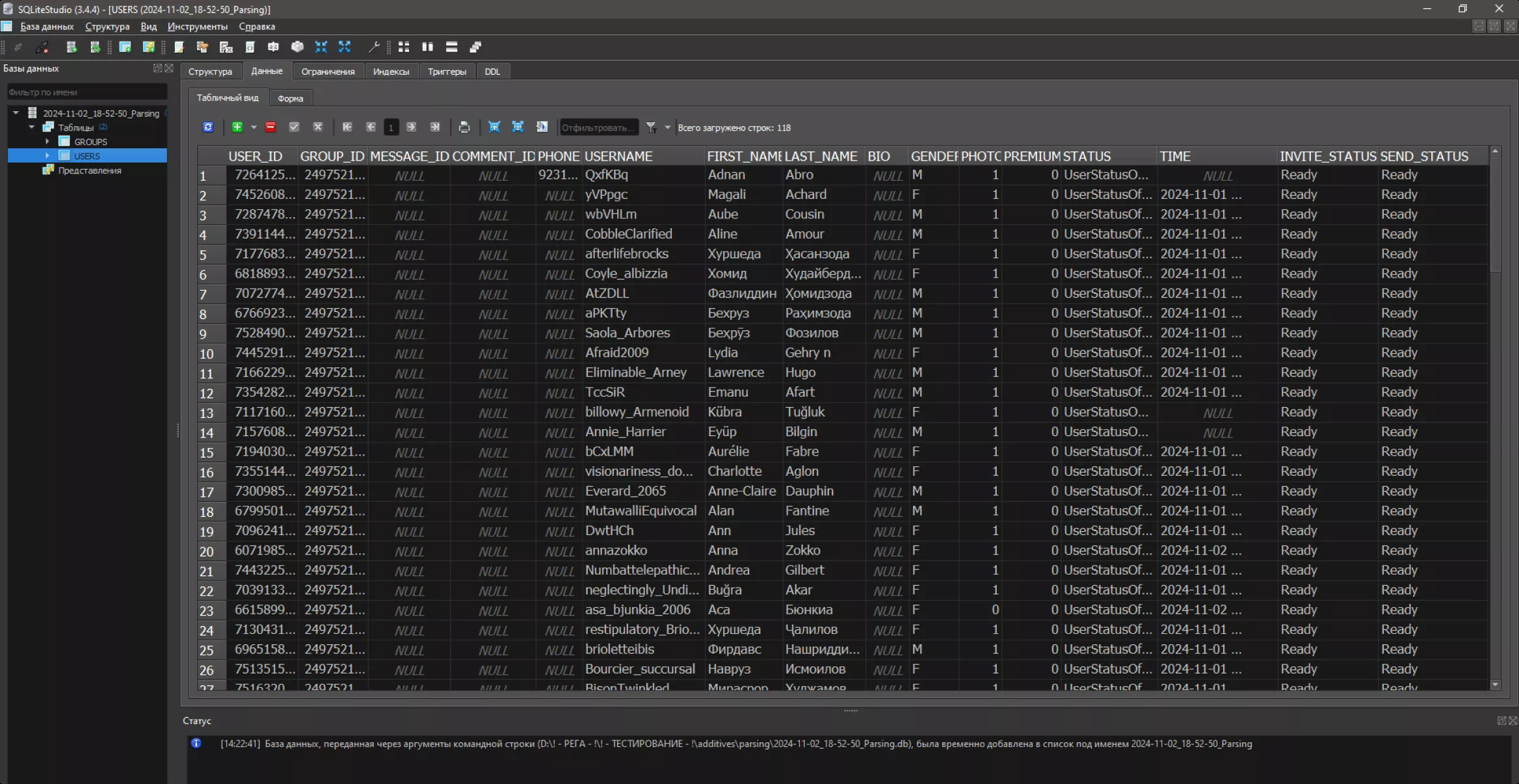The image size is (1519, 784).
Task: Open the extension manager block icon
Action: point(297,47)
